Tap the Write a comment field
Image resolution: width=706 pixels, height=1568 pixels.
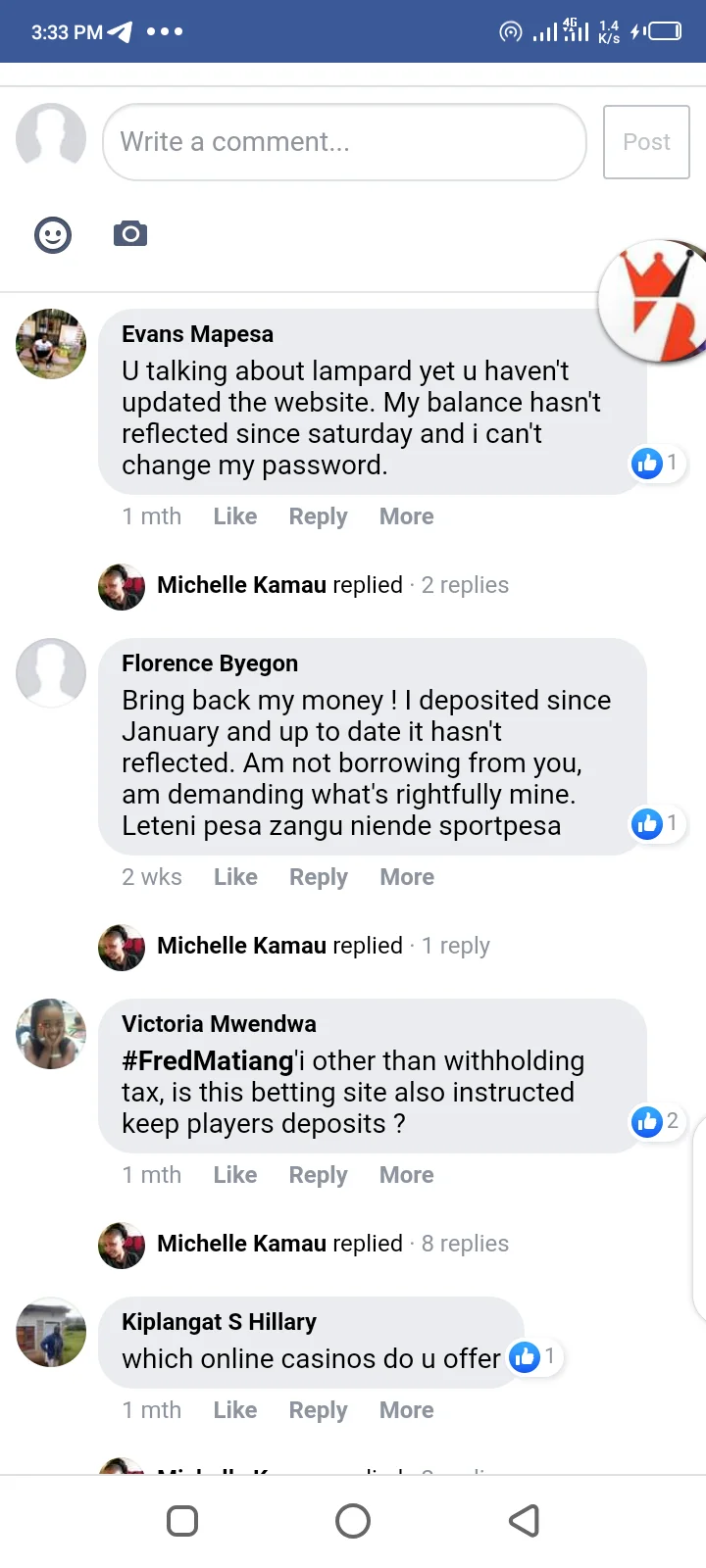click(344, 142)
